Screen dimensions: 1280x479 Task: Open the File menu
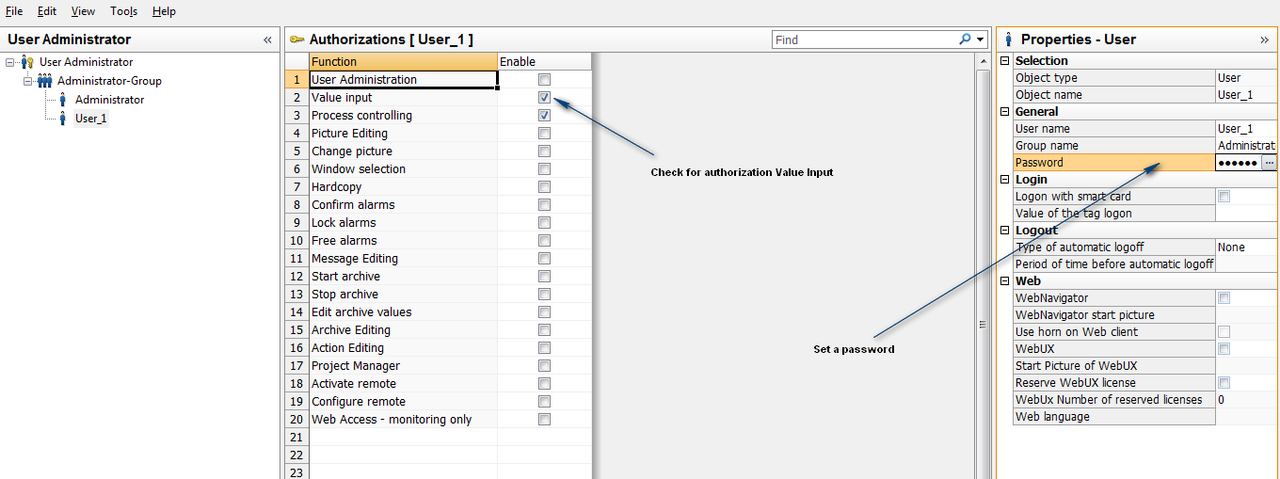pyautogui.click(x=14, y=11)
